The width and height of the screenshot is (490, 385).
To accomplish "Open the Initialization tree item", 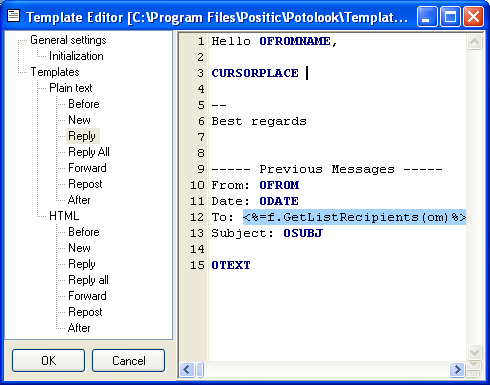I will pos(76,56).
